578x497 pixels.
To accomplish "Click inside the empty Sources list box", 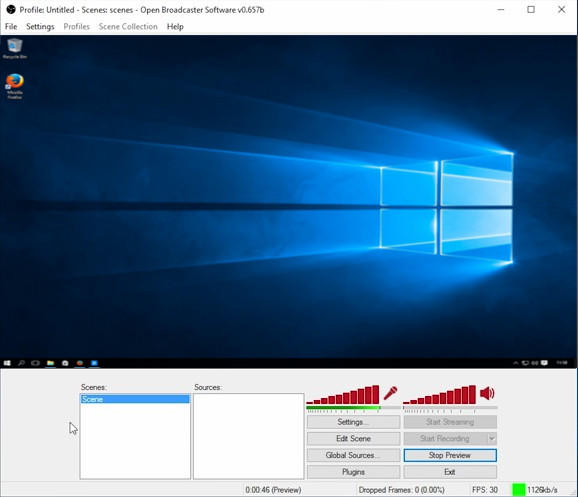I will 248,436.
